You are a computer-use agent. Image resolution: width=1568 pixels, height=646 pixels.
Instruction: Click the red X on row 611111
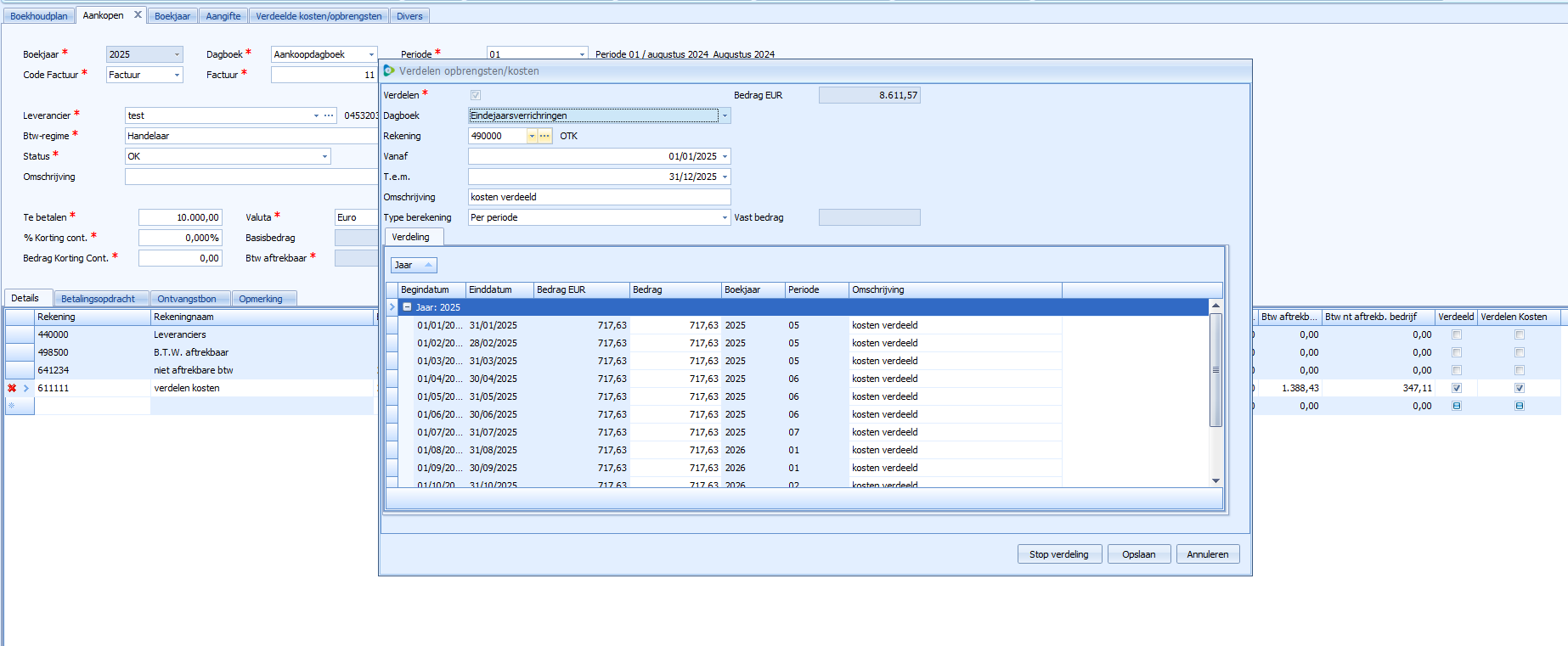(12, 388)
